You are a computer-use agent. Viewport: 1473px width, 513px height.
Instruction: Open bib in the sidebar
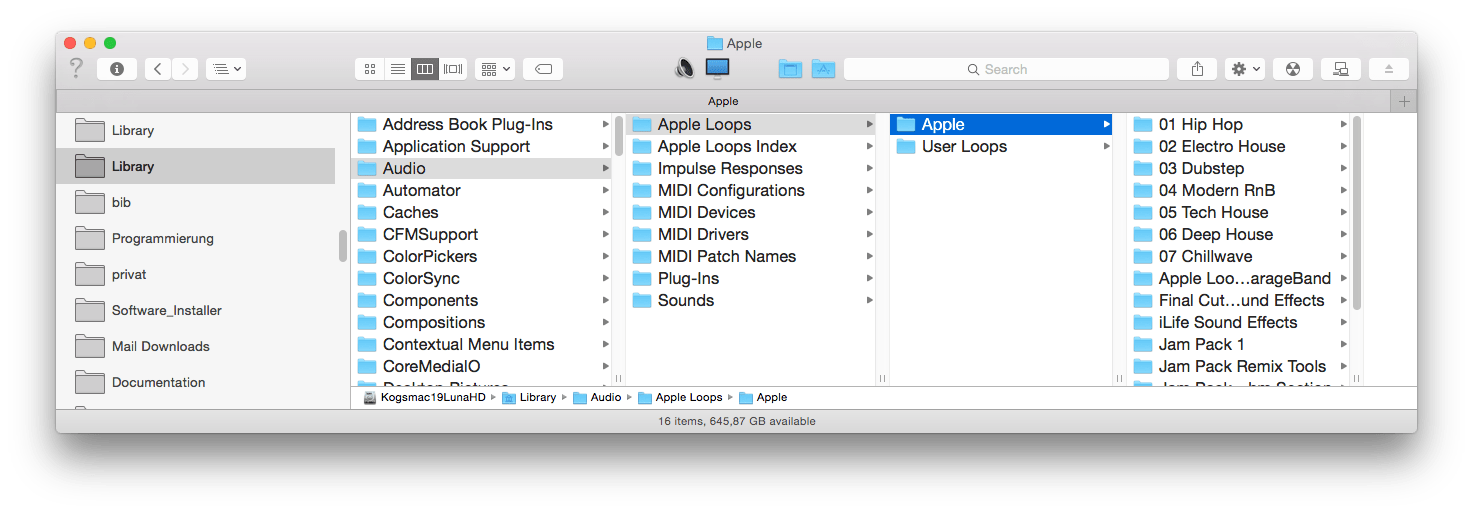195,202
